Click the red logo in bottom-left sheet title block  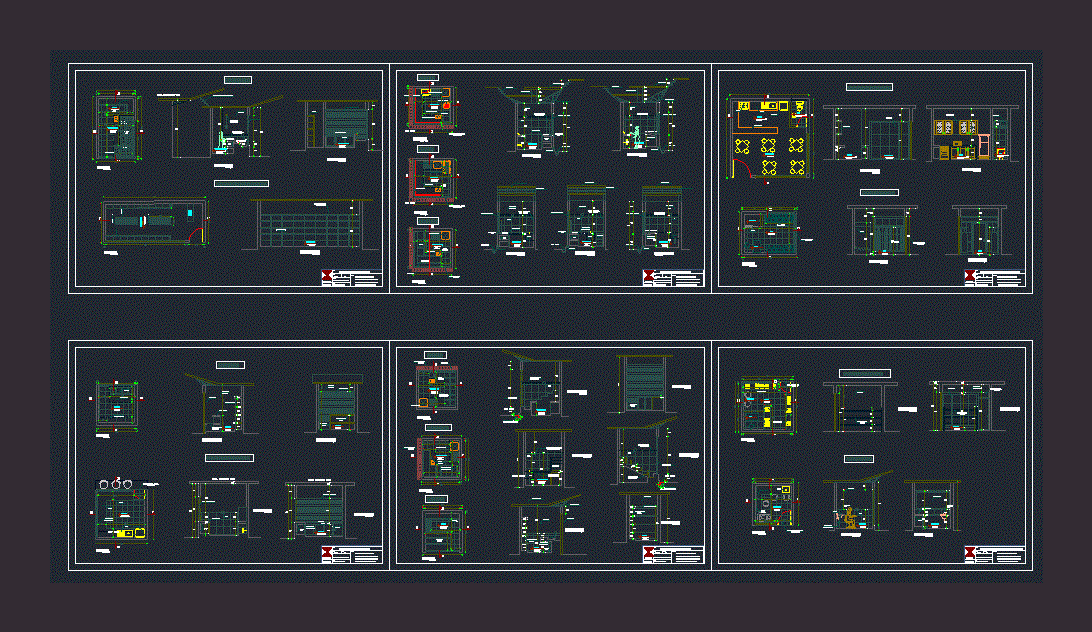click(327, 553)
